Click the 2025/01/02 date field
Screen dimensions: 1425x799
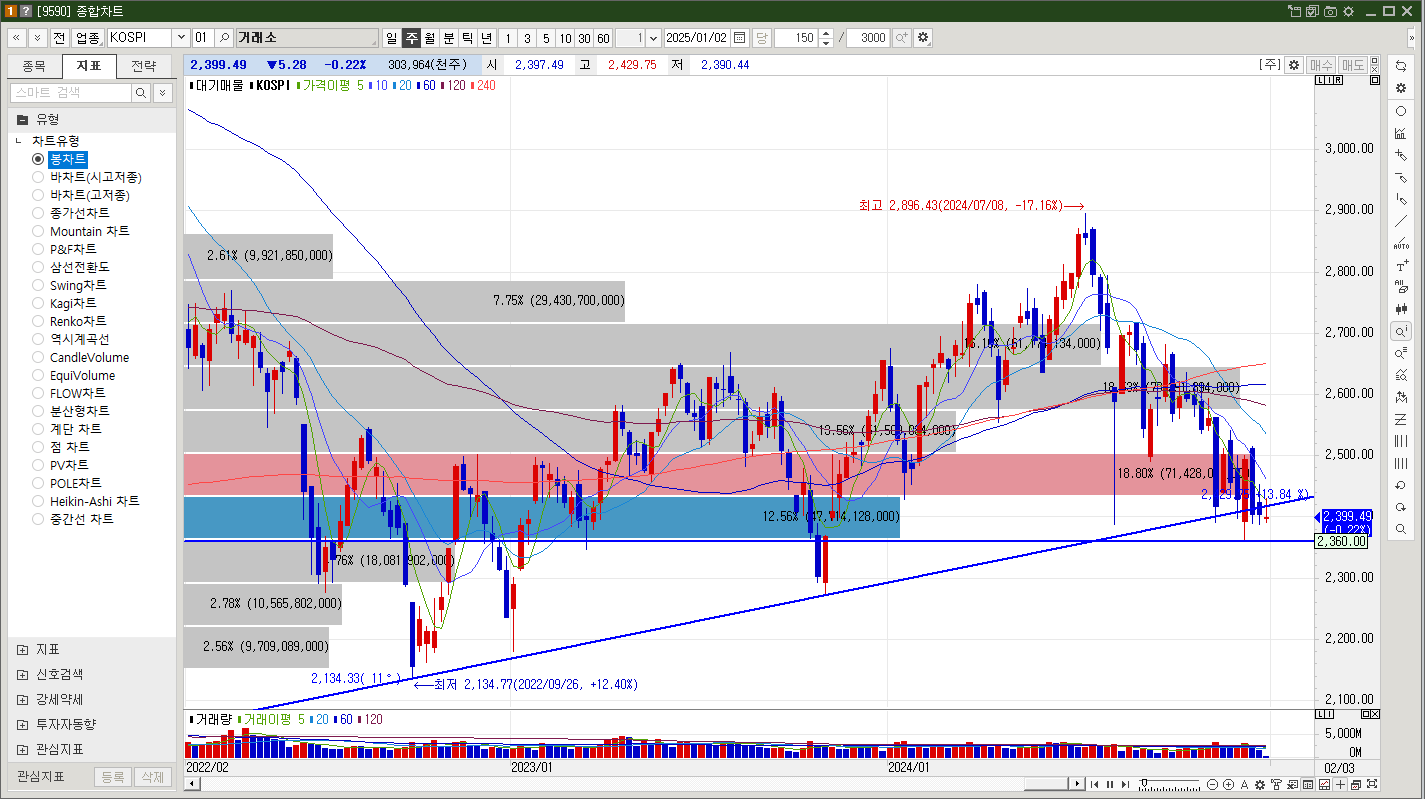tap(697, 38)
